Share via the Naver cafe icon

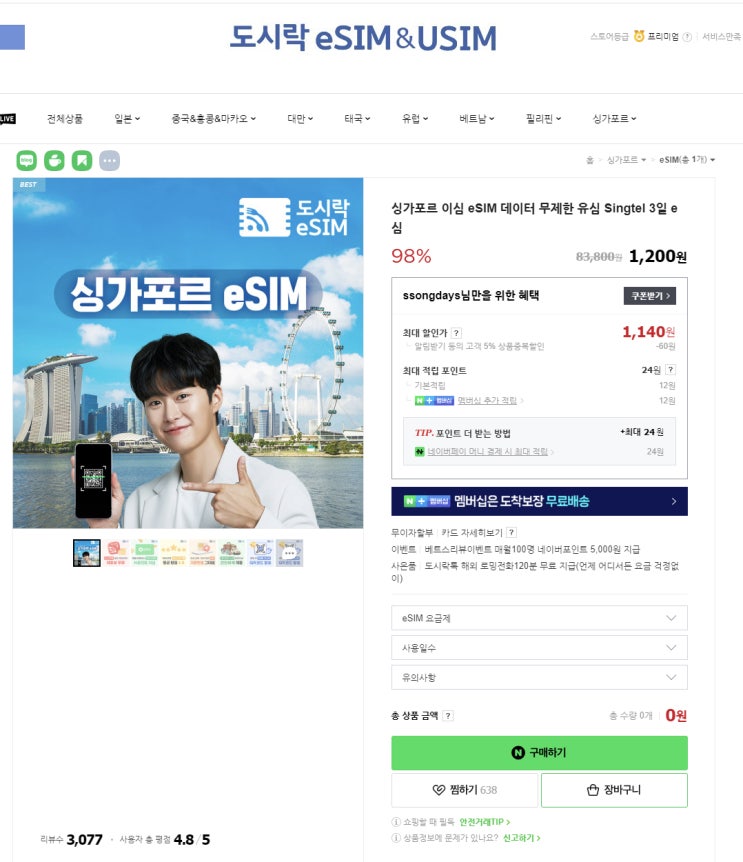tap(54, 161)
